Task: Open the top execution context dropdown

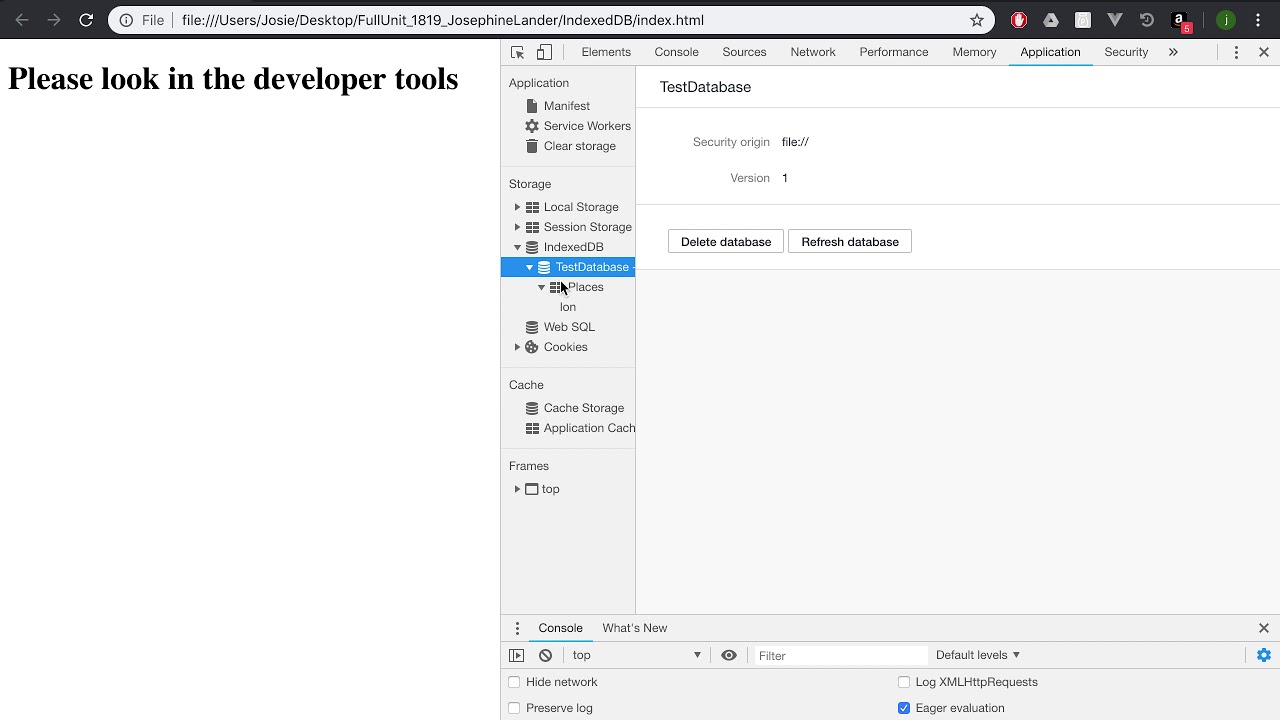Action: pos(636,655)
